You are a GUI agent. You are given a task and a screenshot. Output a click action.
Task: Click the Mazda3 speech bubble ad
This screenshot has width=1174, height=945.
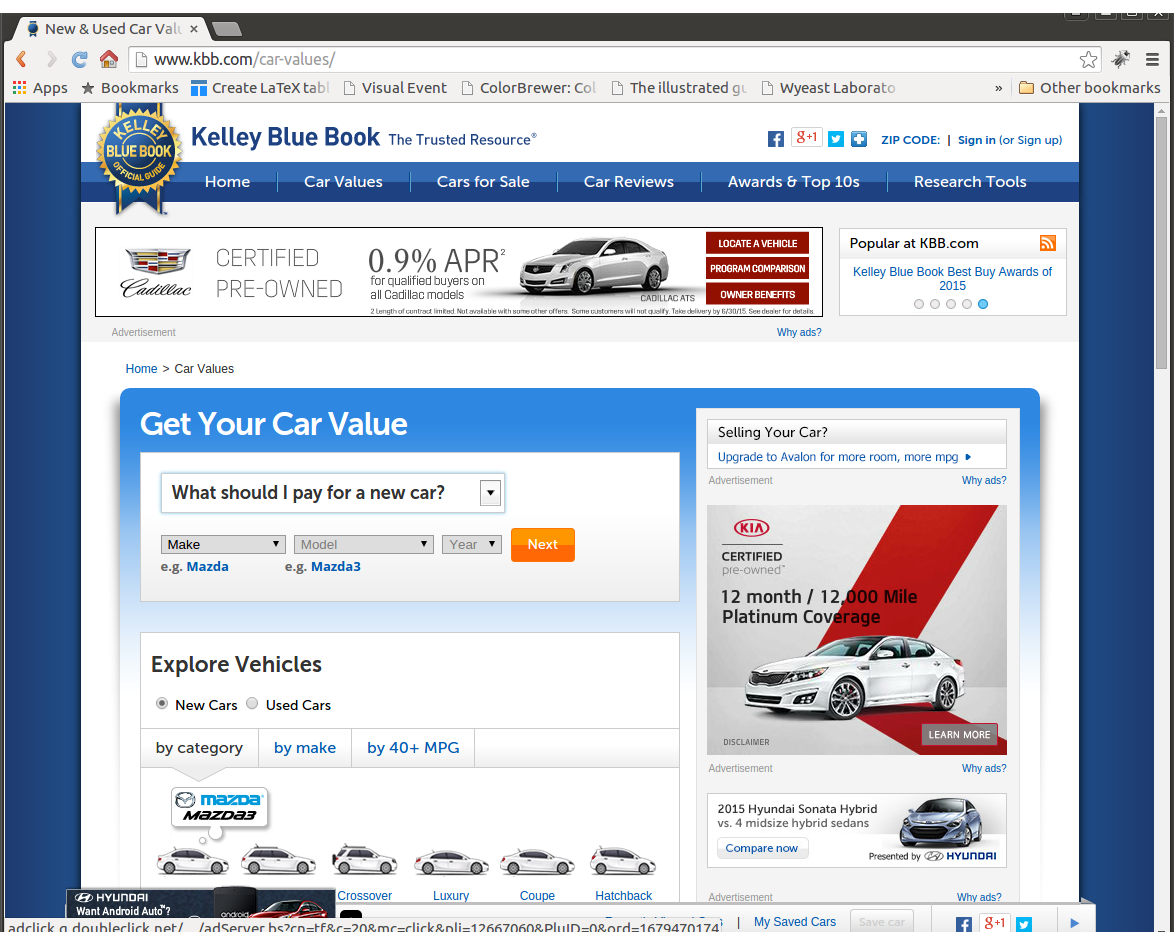(x=220, y=808)
